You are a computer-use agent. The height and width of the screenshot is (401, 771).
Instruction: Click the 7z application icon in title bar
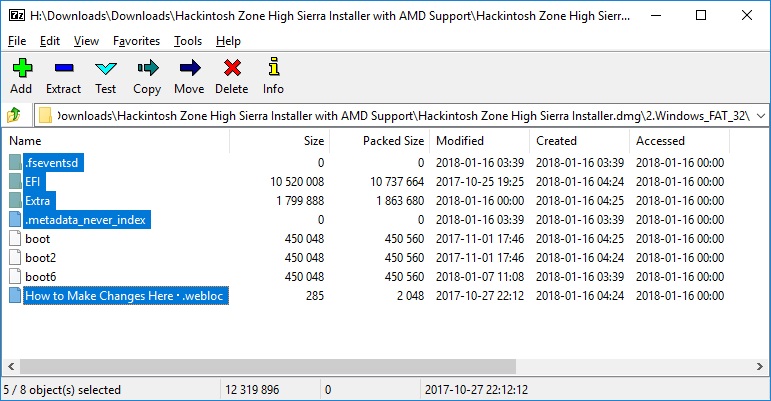click(17, 15)
